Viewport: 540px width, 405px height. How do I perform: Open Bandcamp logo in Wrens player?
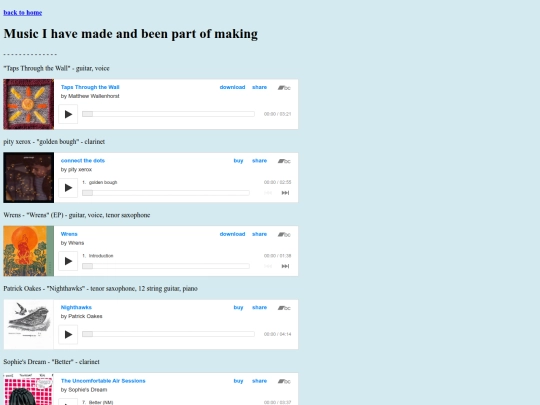coord(284,234)
